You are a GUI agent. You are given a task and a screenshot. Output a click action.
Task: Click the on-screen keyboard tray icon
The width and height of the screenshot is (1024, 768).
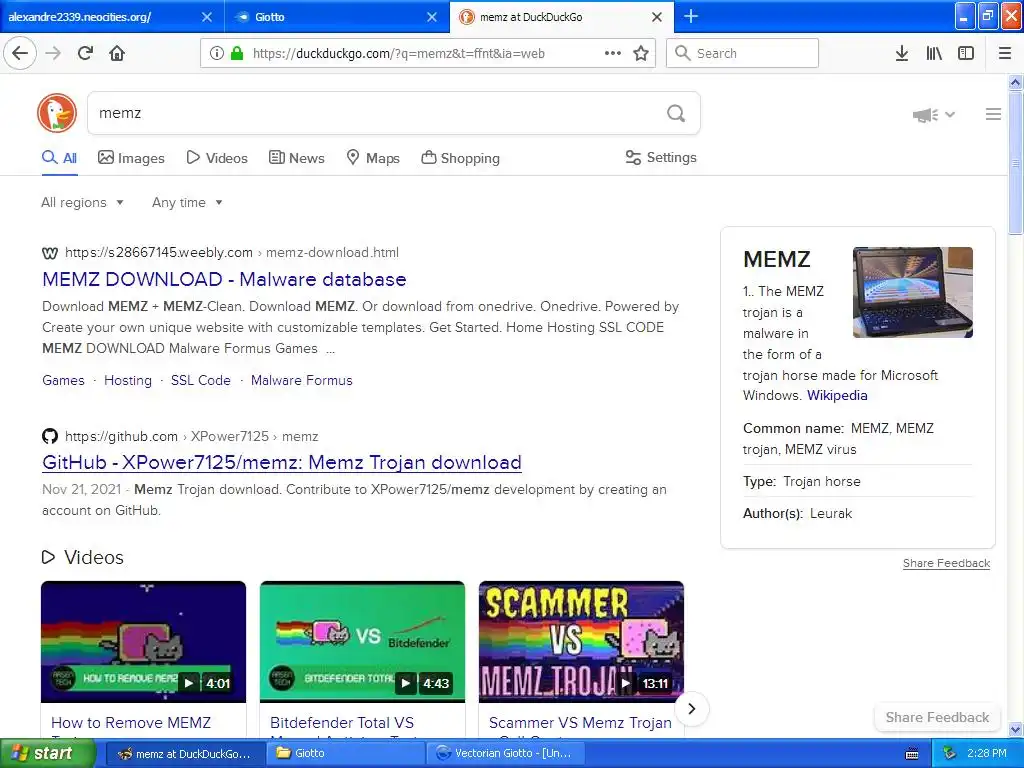click(x=912, y=754)
